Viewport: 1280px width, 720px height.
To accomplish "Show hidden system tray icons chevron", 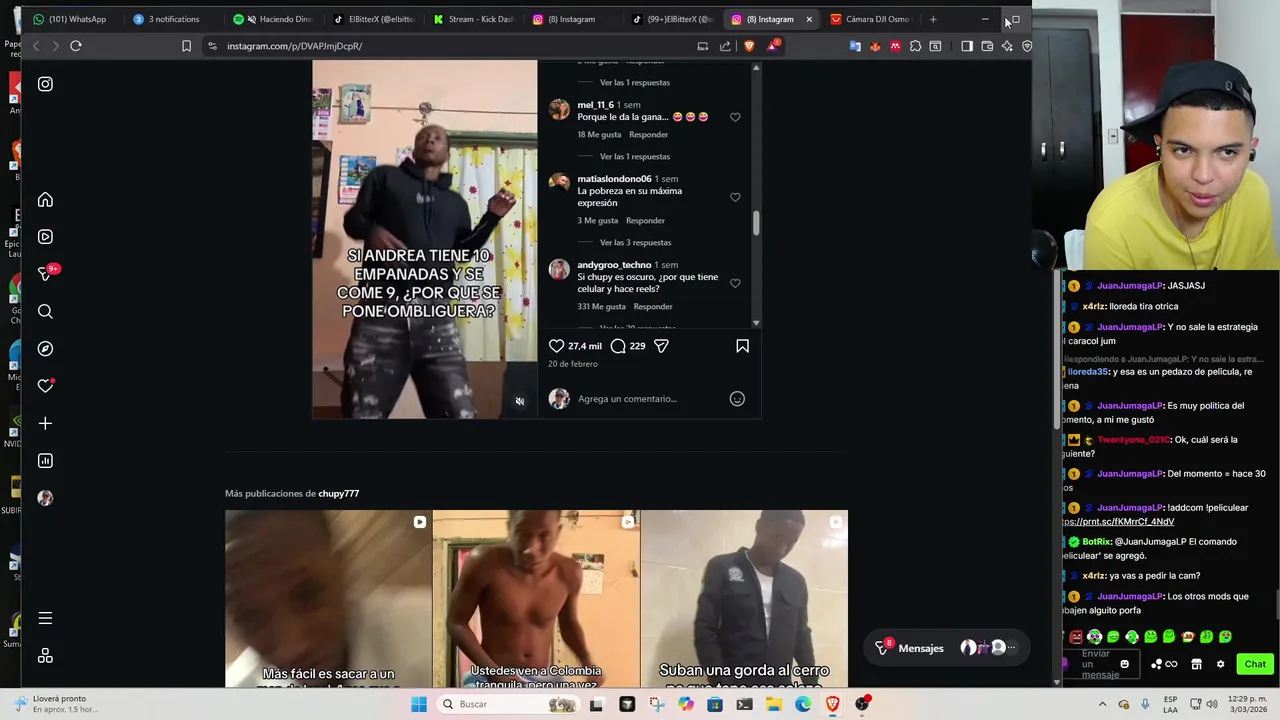I will tap(1101, 704).
